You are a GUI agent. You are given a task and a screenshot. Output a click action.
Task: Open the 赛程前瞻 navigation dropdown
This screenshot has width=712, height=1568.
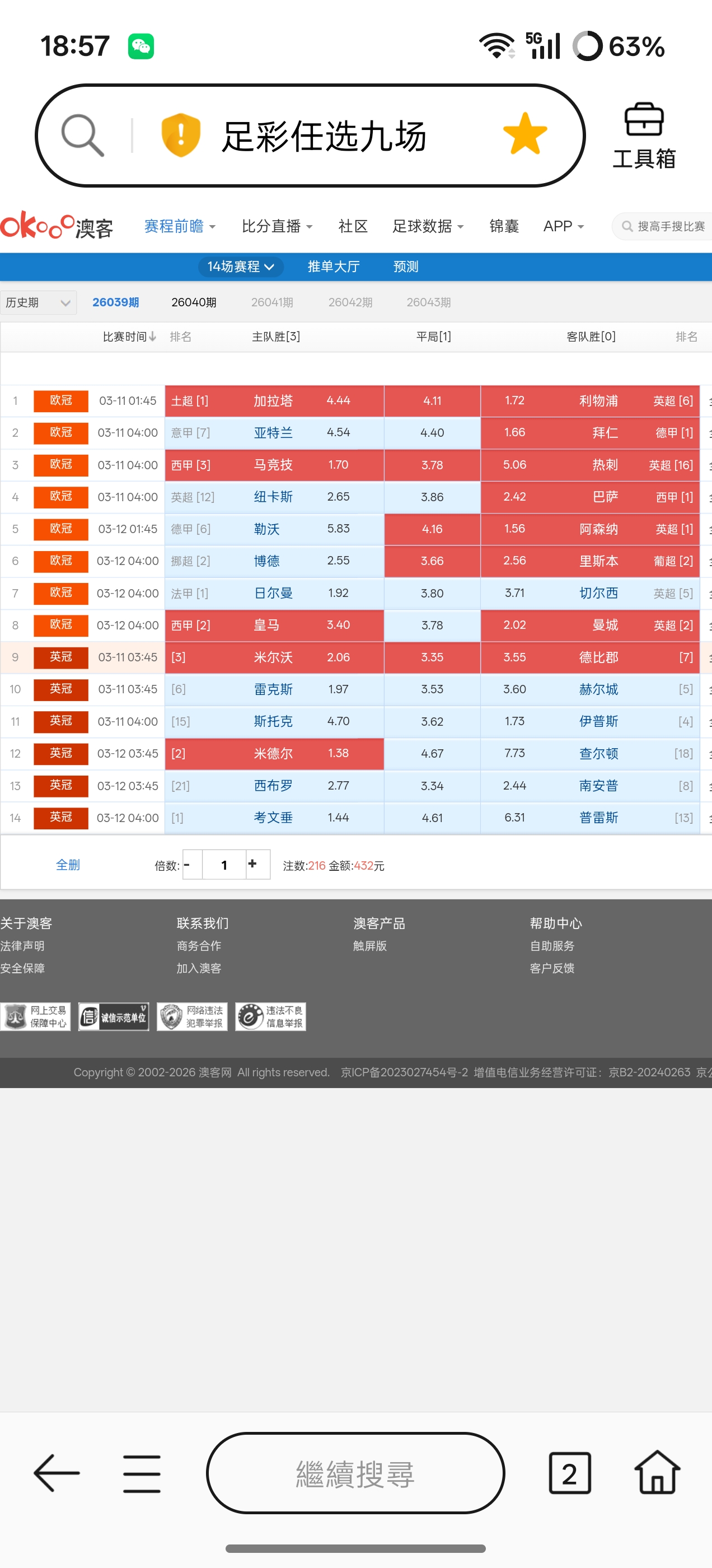(x=180, y=226)
